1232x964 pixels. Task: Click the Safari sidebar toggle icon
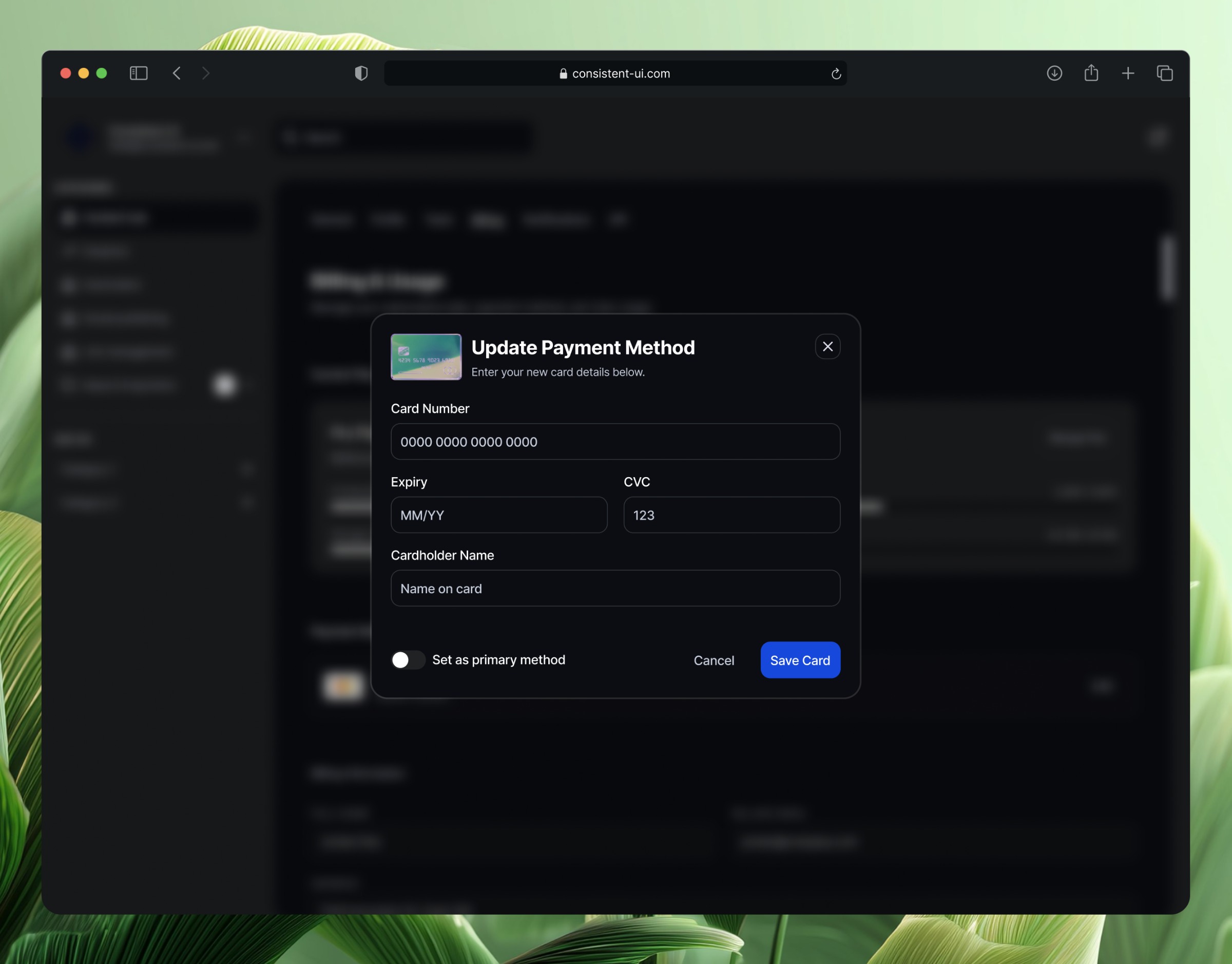(x=138, y=73)
